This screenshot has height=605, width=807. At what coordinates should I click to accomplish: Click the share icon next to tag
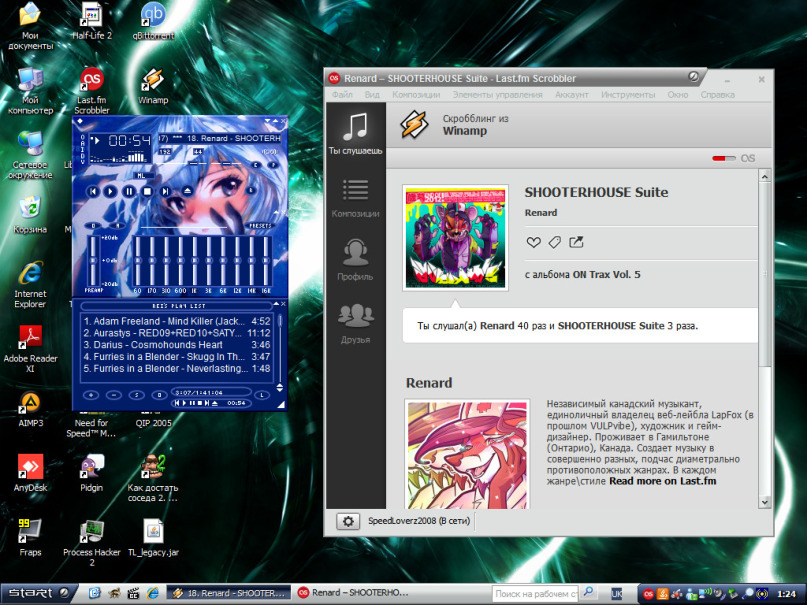click(576, 242)
